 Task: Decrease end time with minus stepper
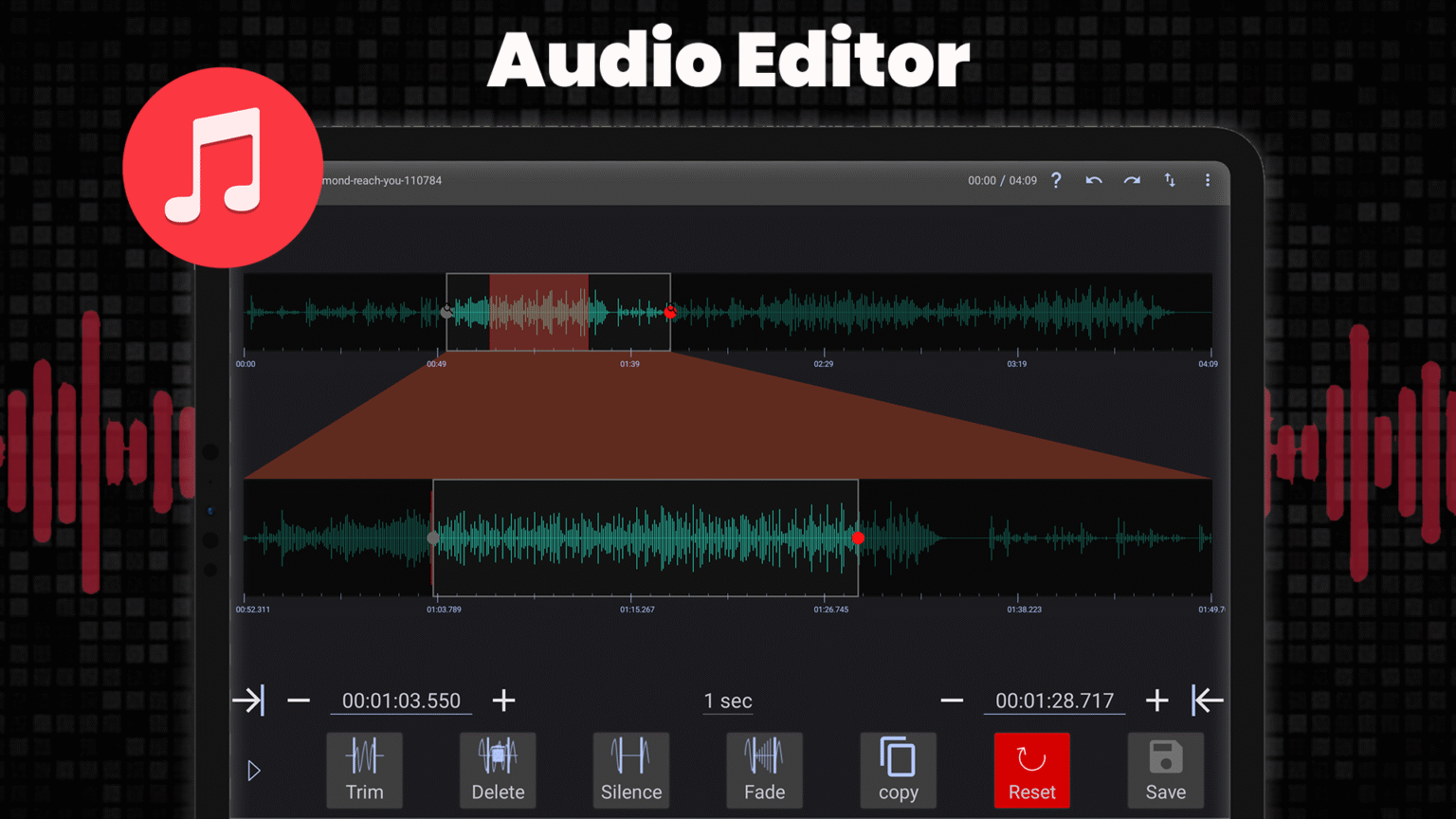pyautogui.click(x=952, y=701)
